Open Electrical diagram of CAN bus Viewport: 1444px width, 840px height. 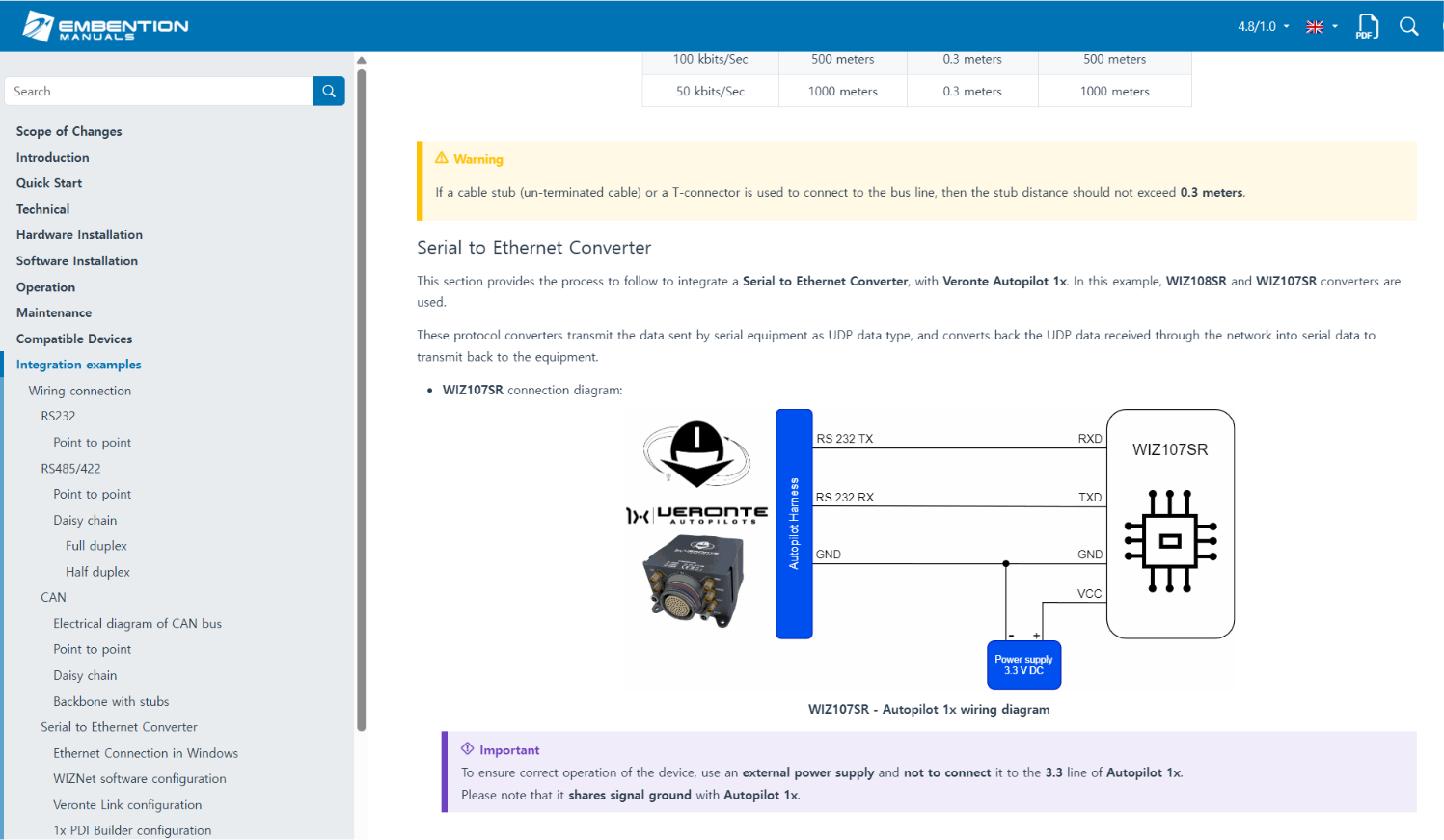(137, 624)
